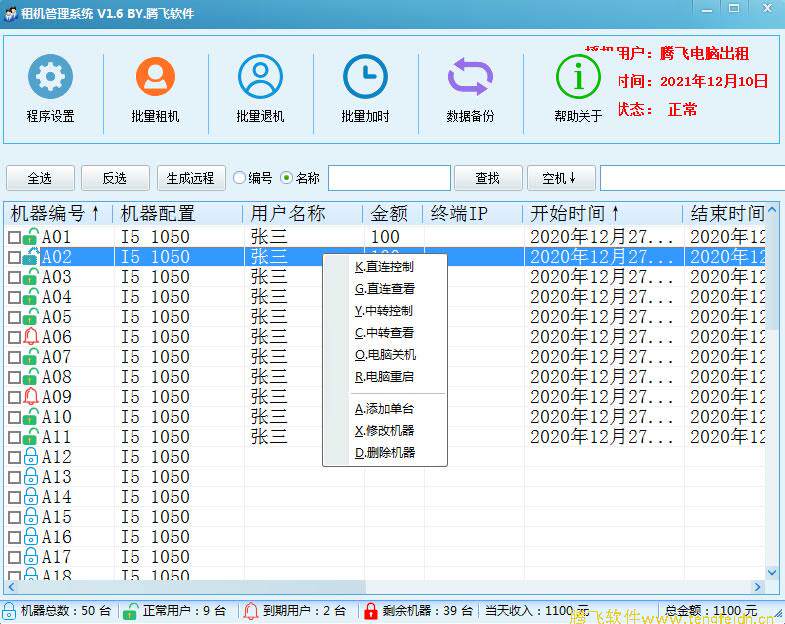
Task: Open 批里退机 blue user icon
Action: point(260,76)
